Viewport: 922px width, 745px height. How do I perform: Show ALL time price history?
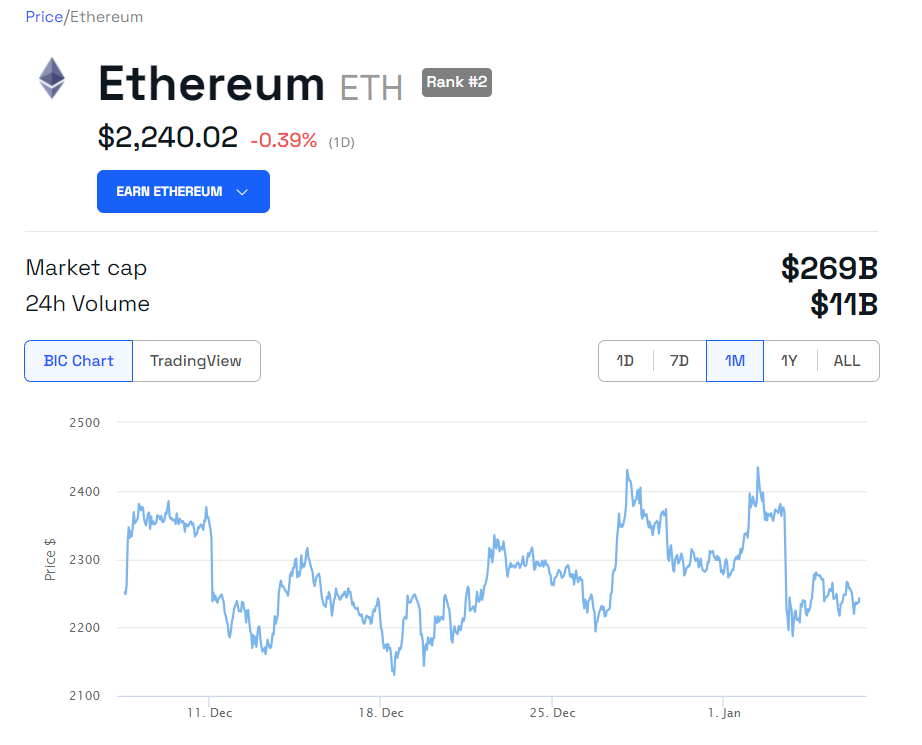tap(847, 361)
